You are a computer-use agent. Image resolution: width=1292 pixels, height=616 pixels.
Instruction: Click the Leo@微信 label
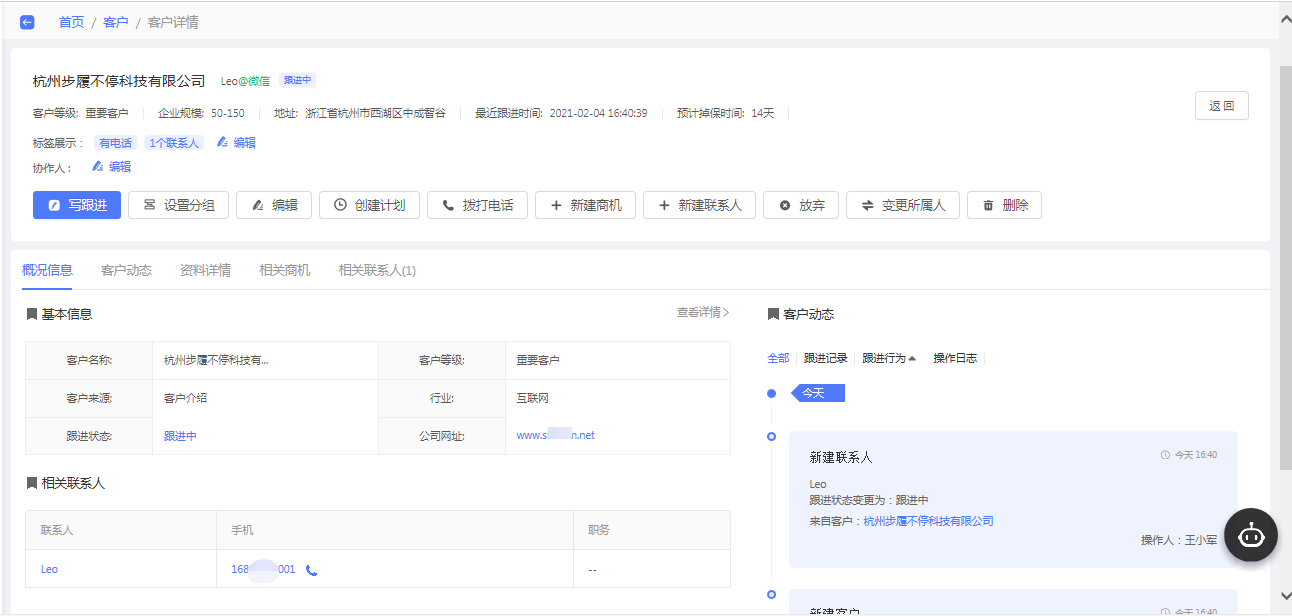pos(245,81)
